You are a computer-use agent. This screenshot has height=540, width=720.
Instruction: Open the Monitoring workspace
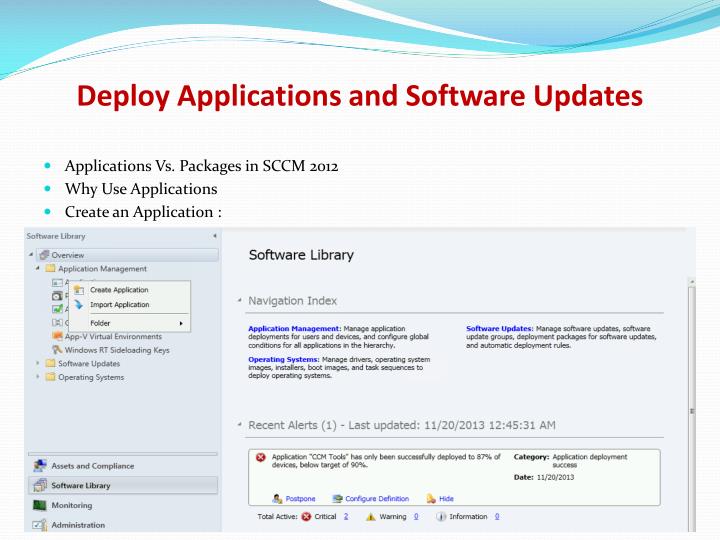pos(123,505)
